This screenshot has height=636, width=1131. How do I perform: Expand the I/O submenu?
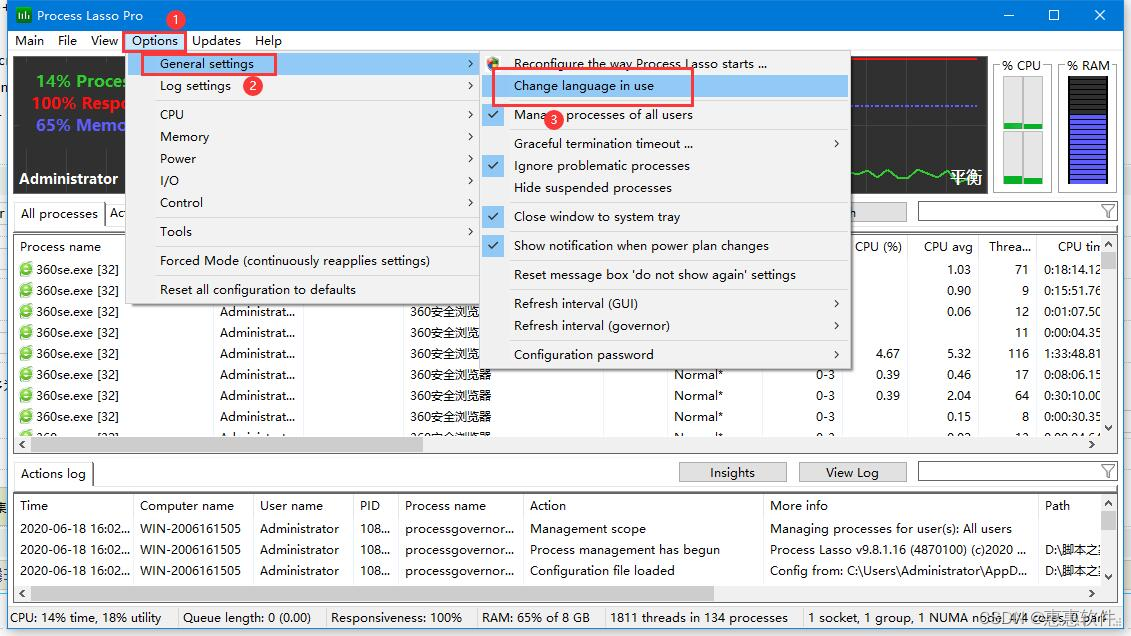click(x=302, y=180)
